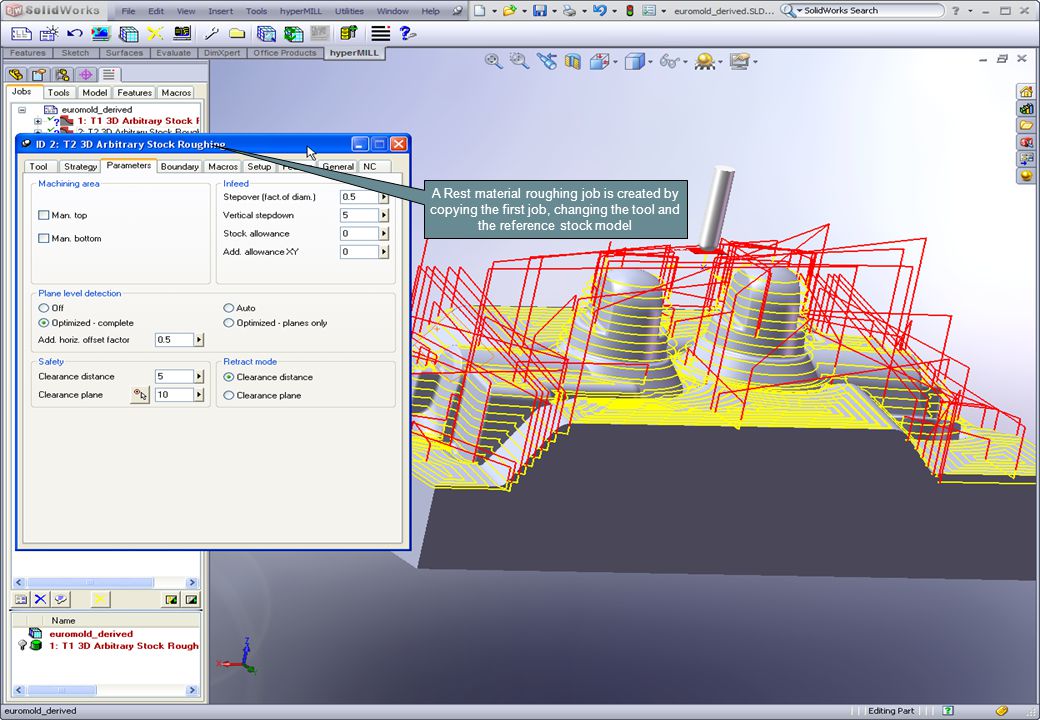Image resolution: width=1040 pixels, height=720 pixels.
Task: Click the Display Style cube icon
Action: pyautogui.click(x=634, y=62)
